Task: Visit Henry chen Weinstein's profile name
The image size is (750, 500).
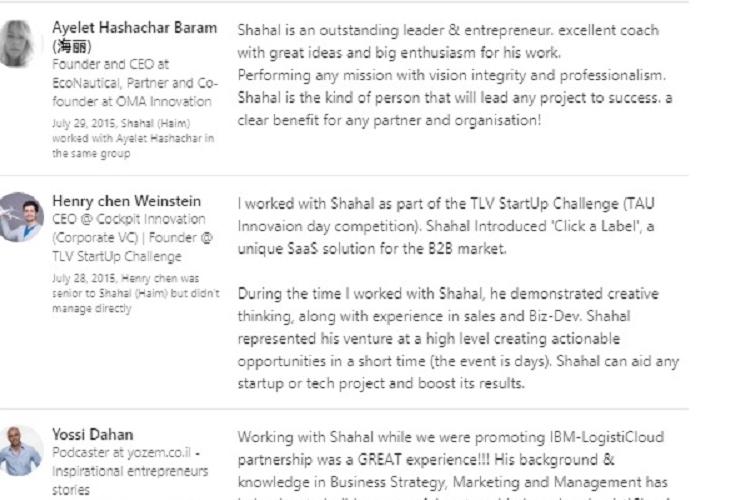Action: 126,201
